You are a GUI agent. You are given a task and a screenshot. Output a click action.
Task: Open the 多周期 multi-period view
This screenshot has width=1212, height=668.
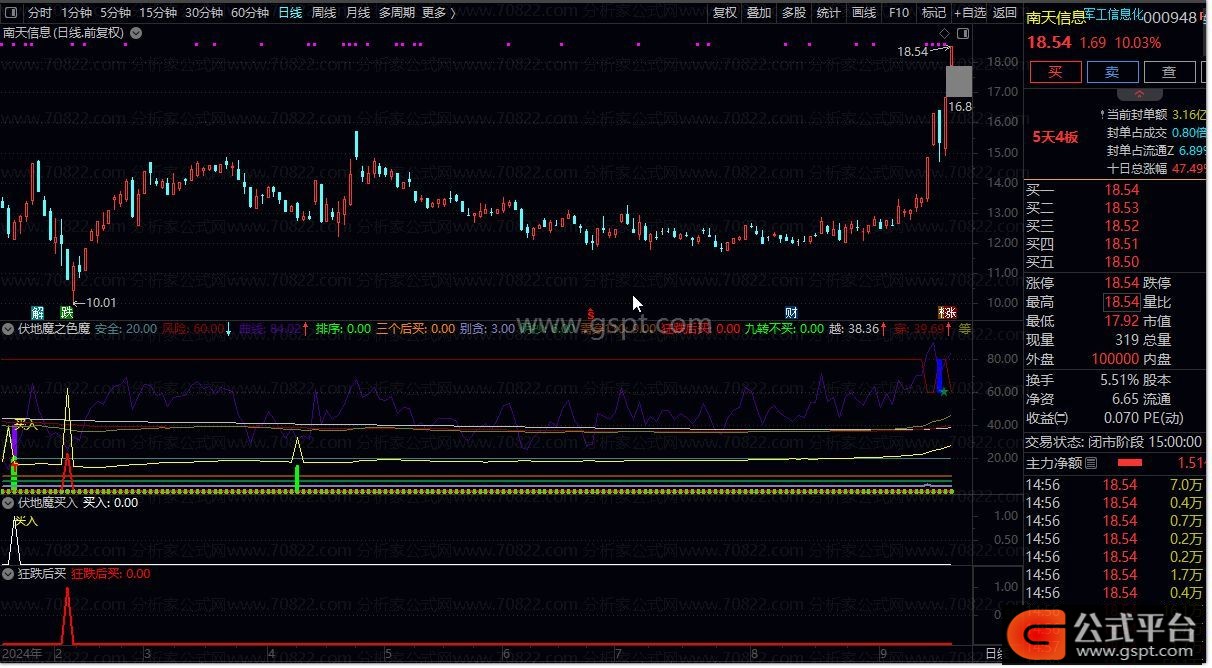[x=397, y=13]
